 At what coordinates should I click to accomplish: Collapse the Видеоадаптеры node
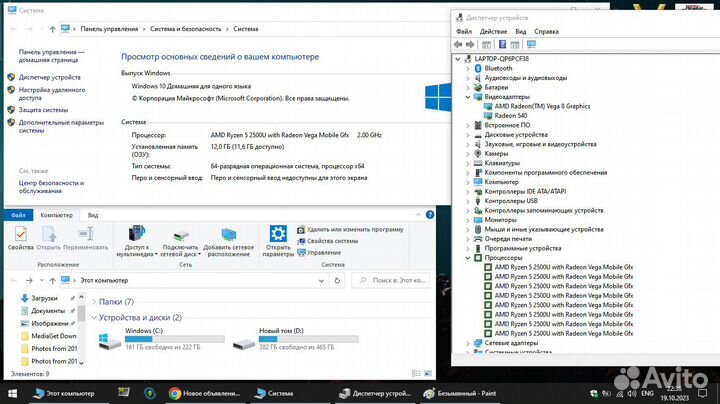(x=468, y=97)
